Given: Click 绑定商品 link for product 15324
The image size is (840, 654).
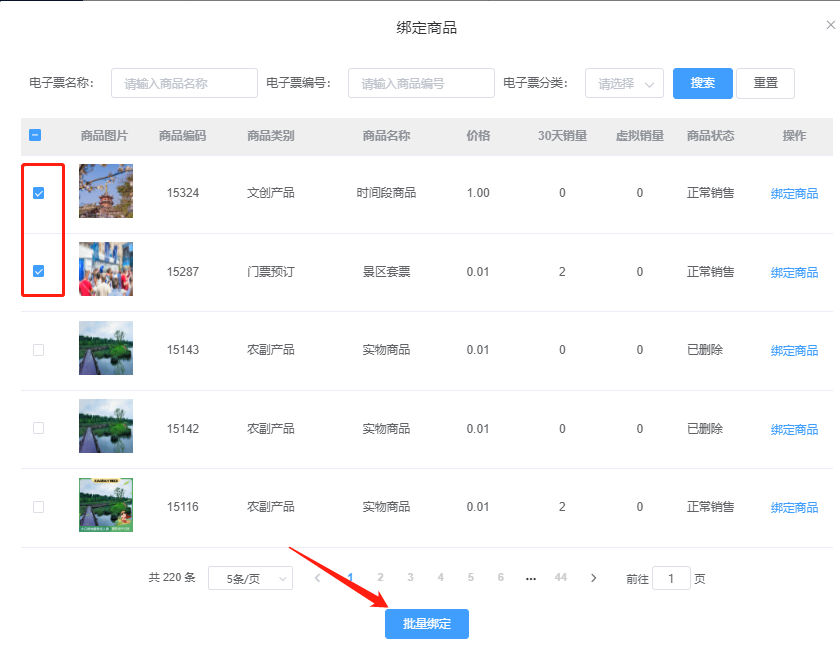Looking at the screenshot, I should coord(793,192).
